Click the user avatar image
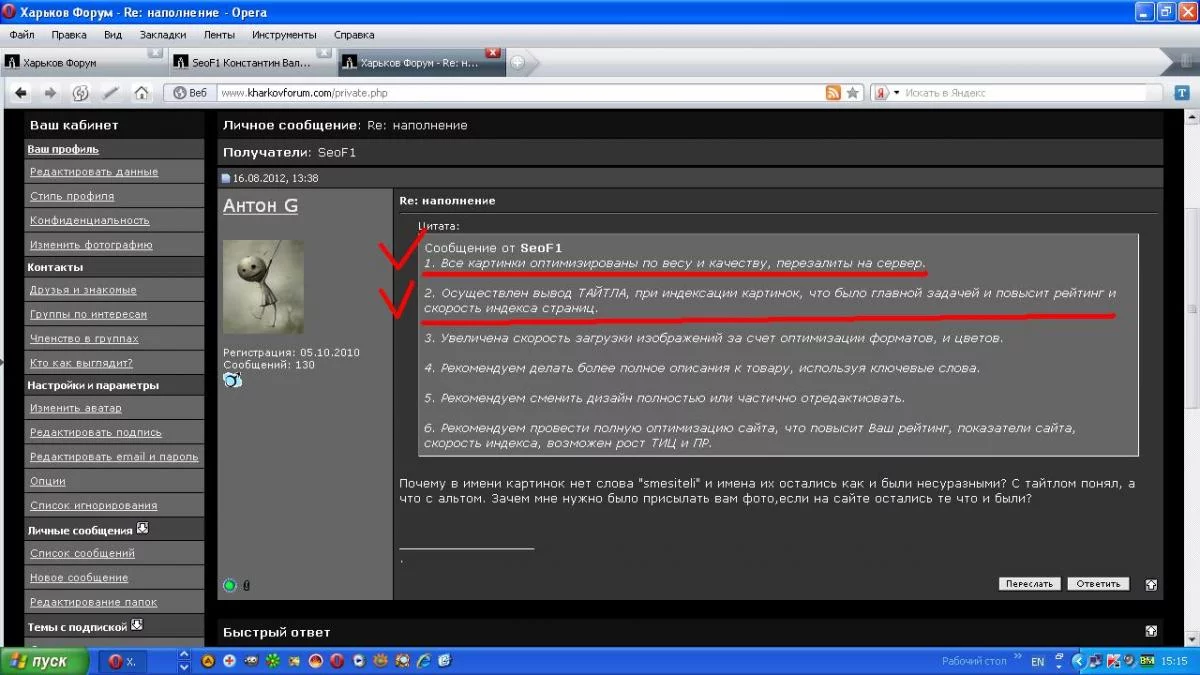 pyautogui.click(x=263, y=286)
